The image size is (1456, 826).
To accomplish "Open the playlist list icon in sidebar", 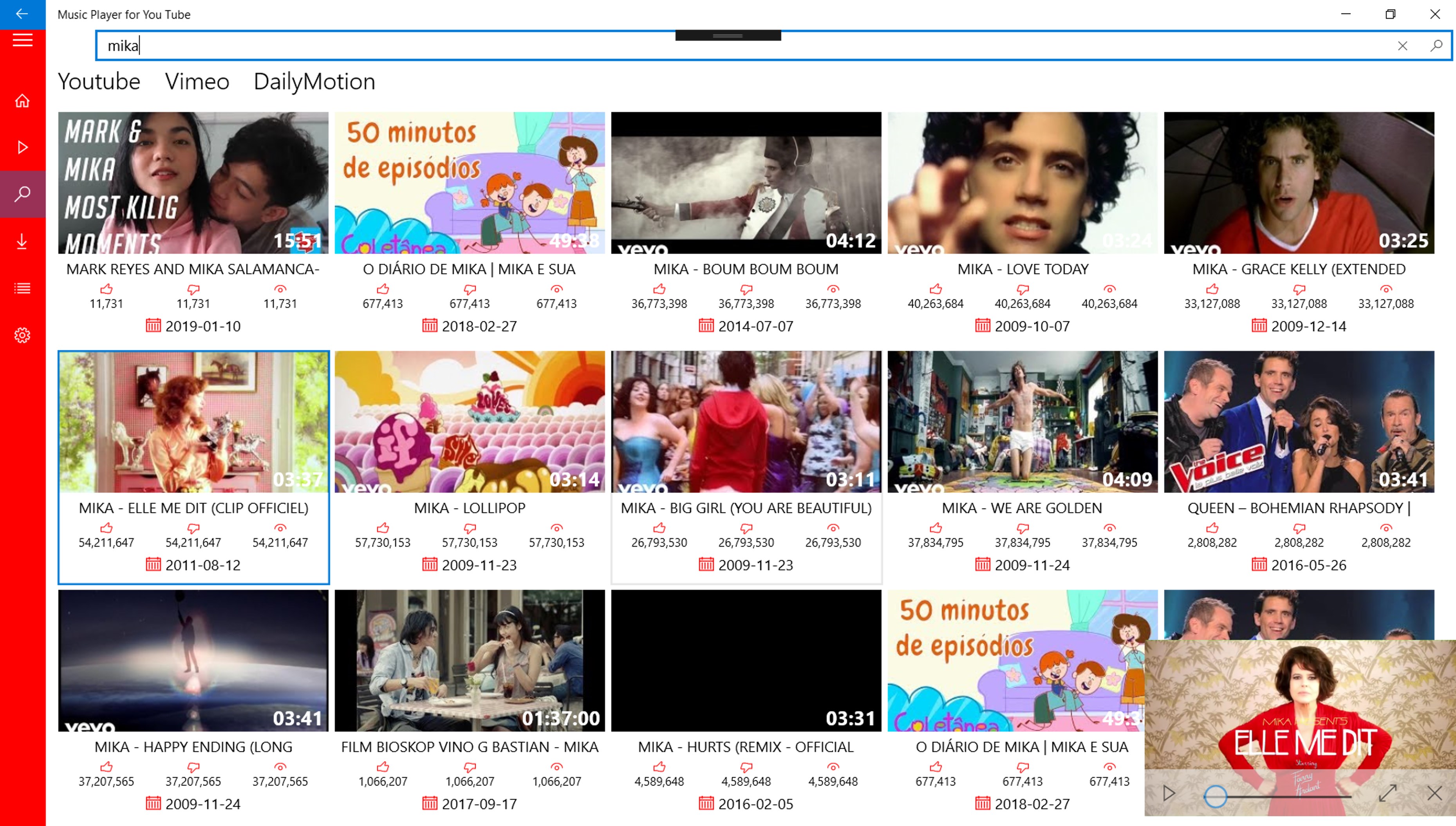I will point(22,288).
